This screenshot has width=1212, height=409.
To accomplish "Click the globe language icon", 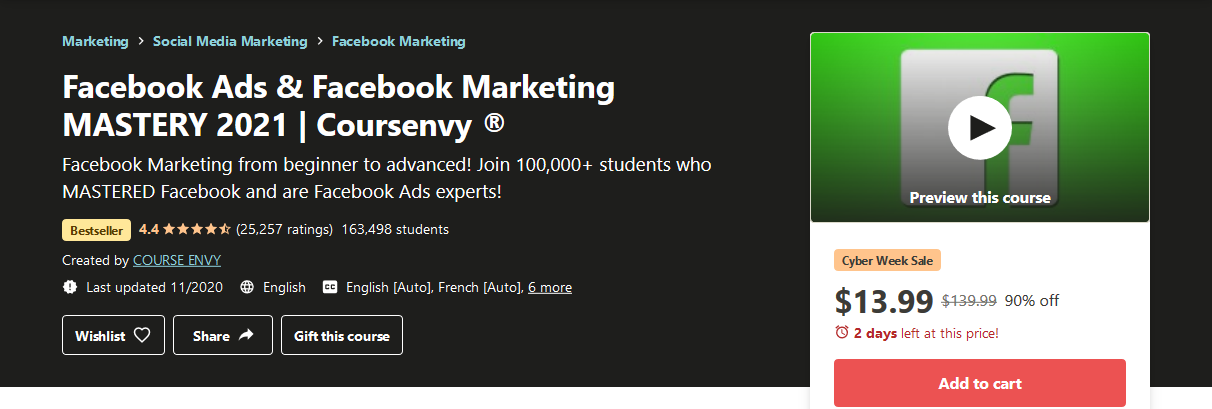I will coord(247,287).
